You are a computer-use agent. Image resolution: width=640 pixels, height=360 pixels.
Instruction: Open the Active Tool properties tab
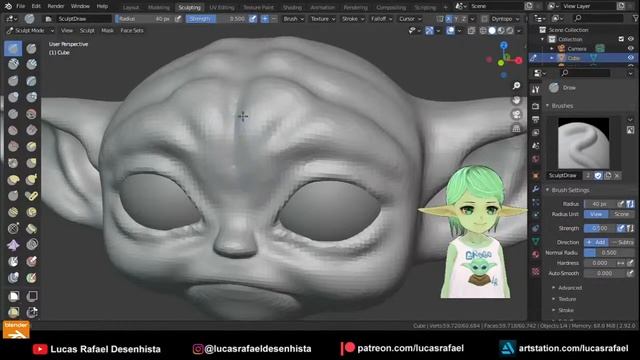point(536,90)
